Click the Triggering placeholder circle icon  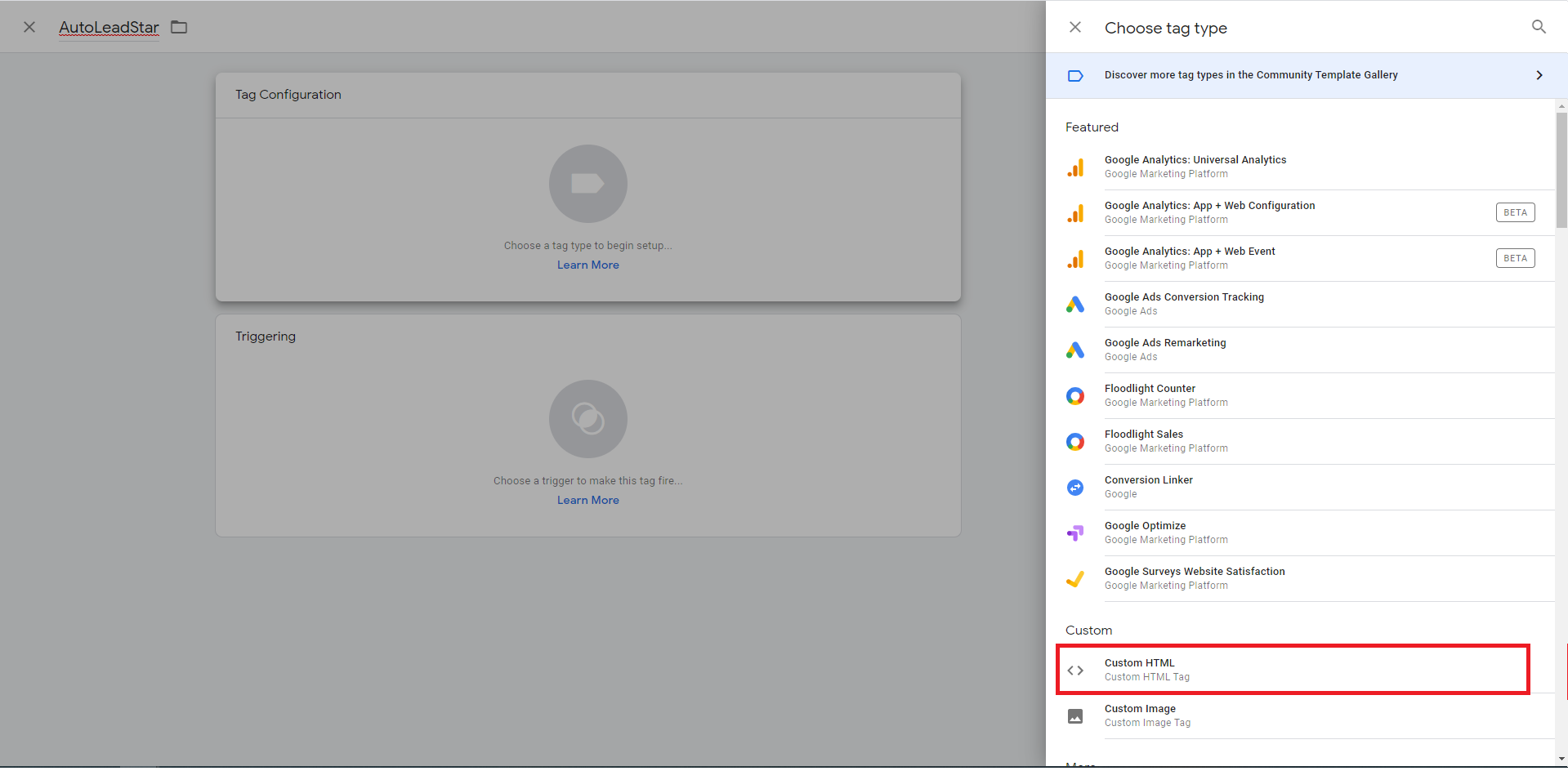(x=587, y=418)
